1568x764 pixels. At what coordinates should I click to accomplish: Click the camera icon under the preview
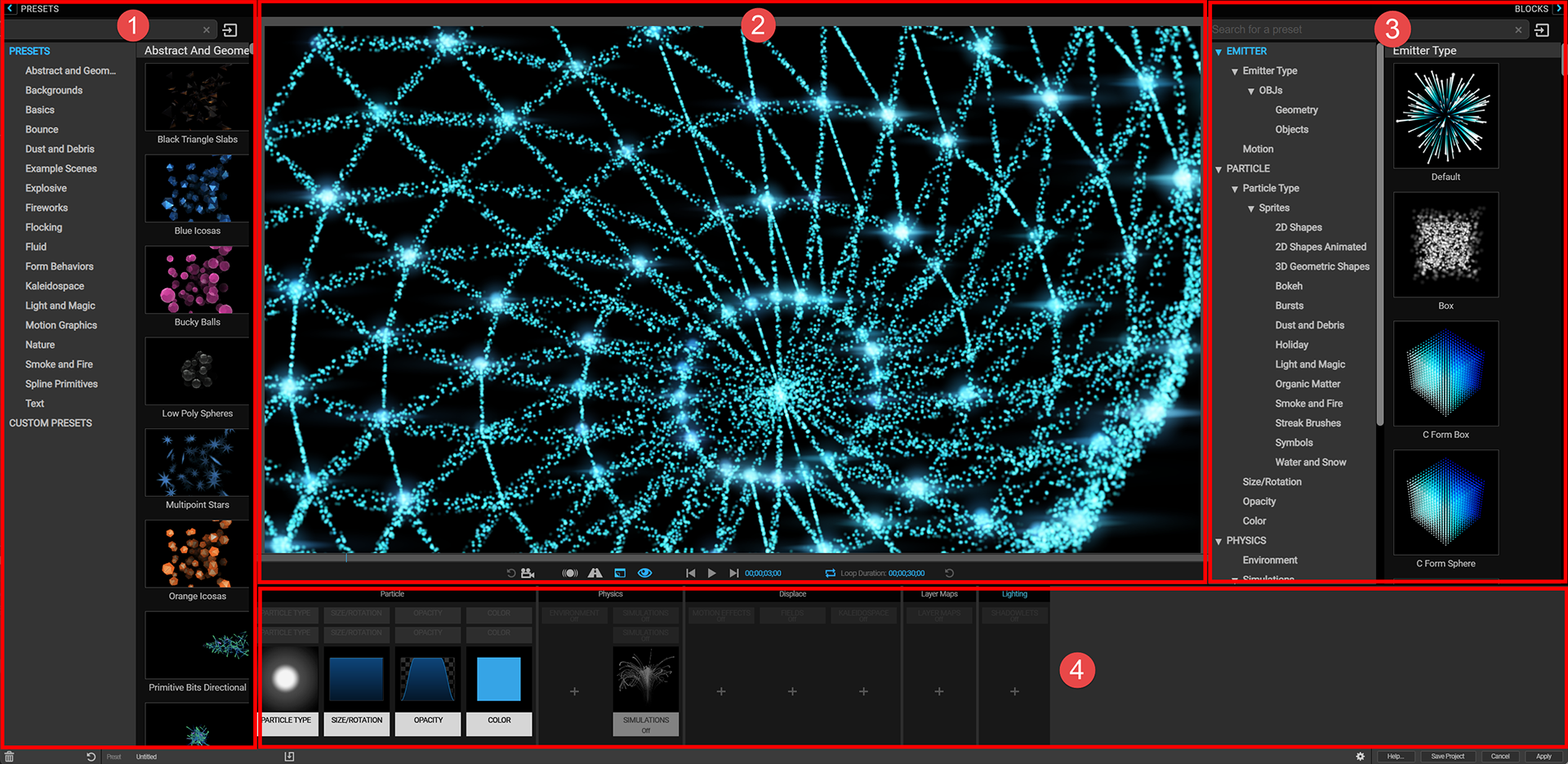pyautogui.click(x=528, y=574)
